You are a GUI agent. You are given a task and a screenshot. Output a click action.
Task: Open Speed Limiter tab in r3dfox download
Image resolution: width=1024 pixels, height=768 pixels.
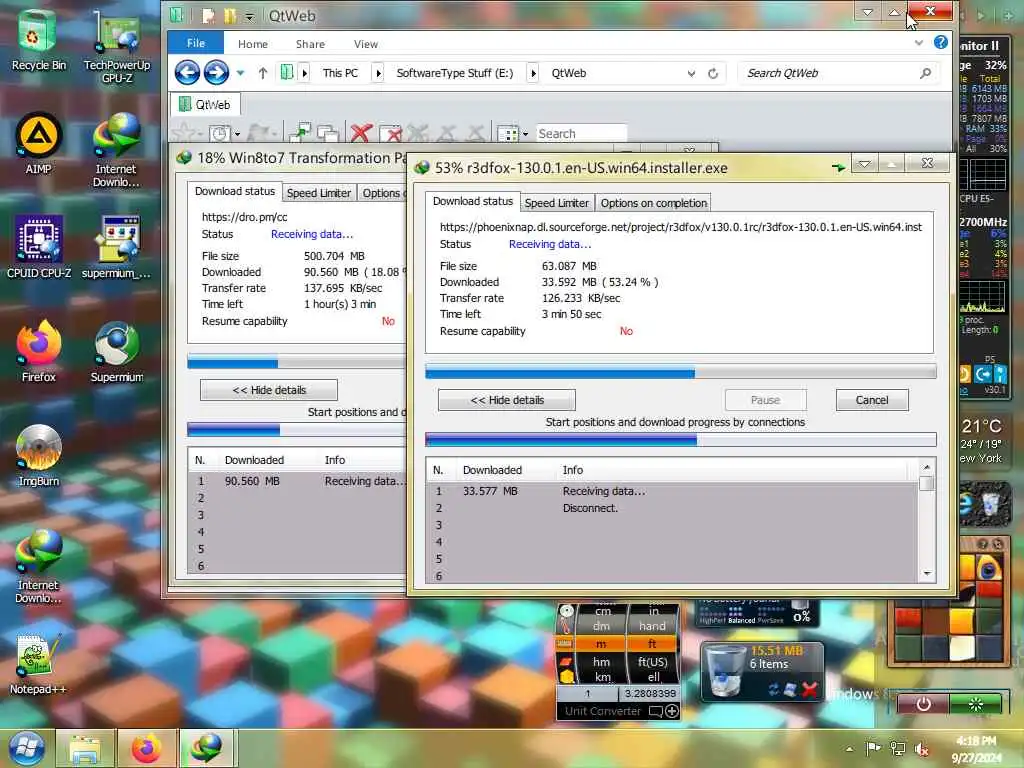(x=556, y=203)
